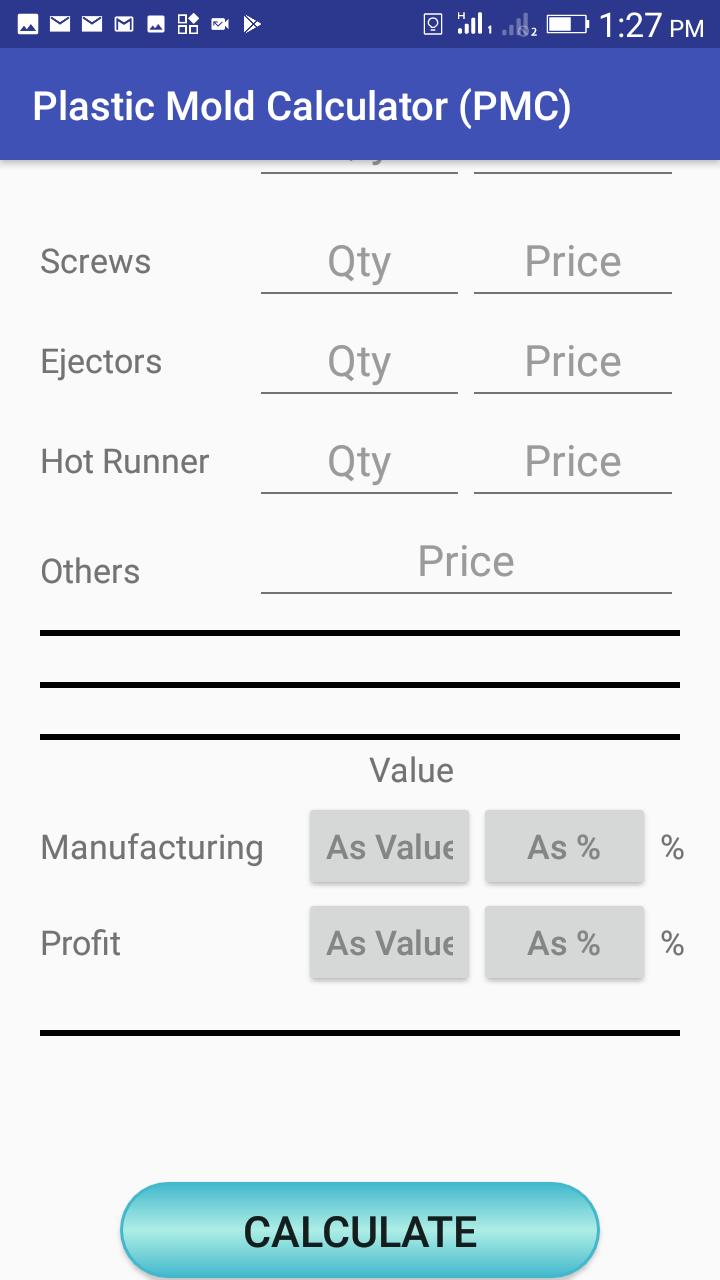The height and width of the screenshot is (1280, 720).
Task: Click the Ejectors Price field
Action: [572, 363]
